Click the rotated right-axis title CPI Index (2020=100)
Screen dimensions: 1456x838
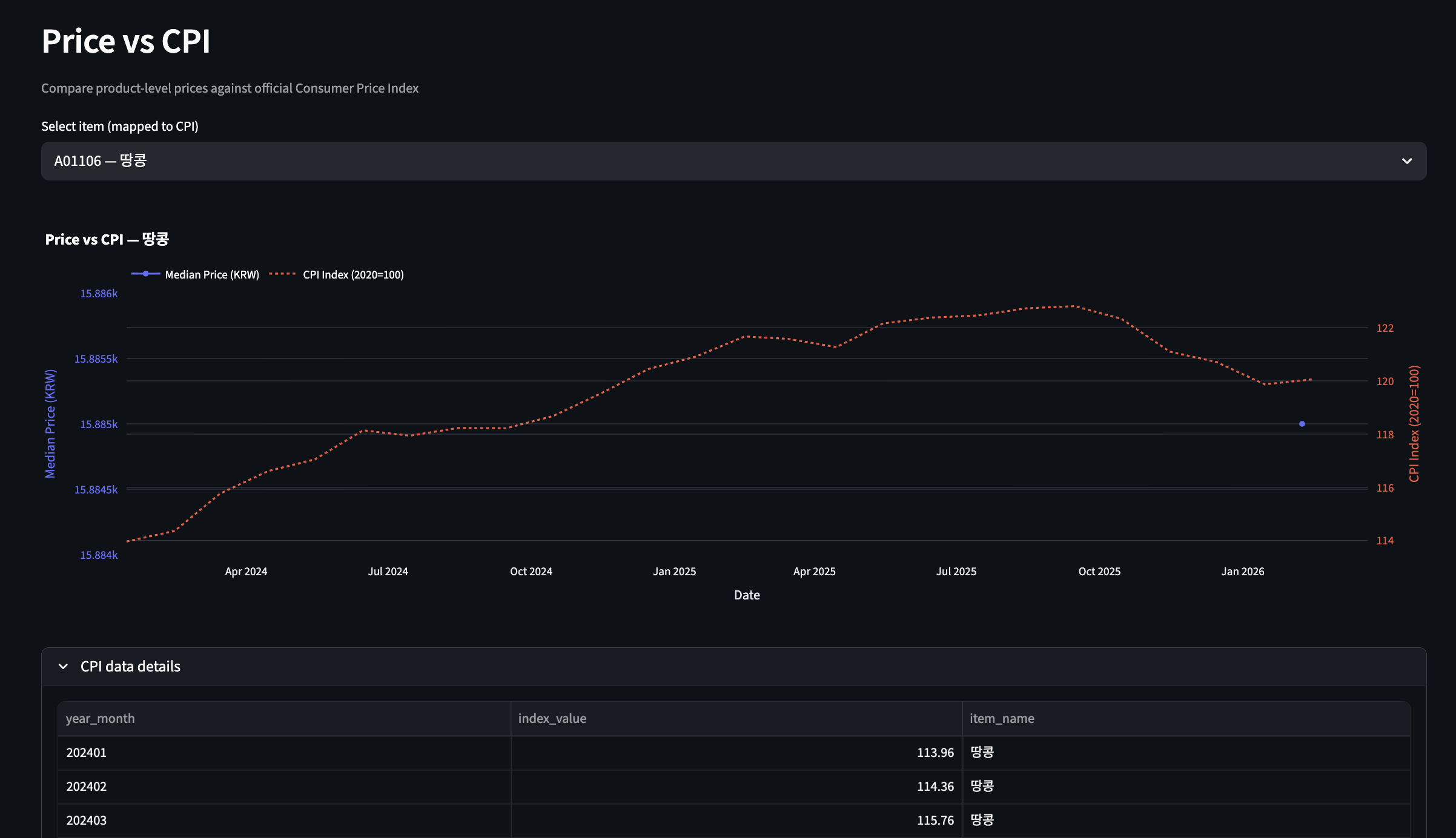click(x=1414, y=424)
